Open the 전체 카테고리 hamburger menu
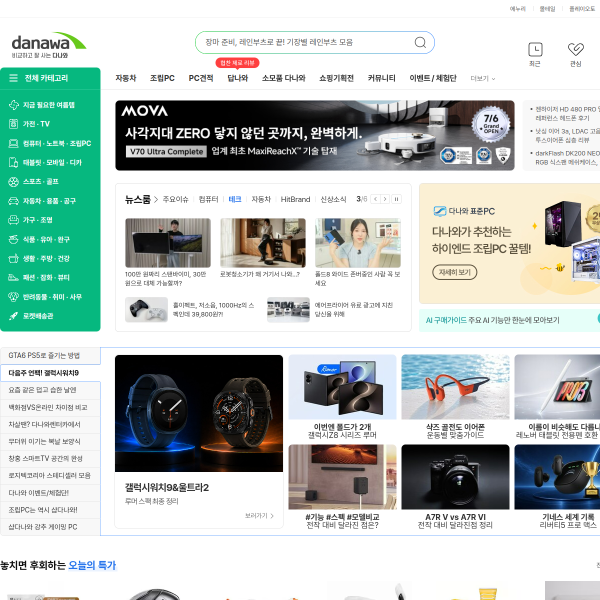600x600 pixels. (13, 78)
